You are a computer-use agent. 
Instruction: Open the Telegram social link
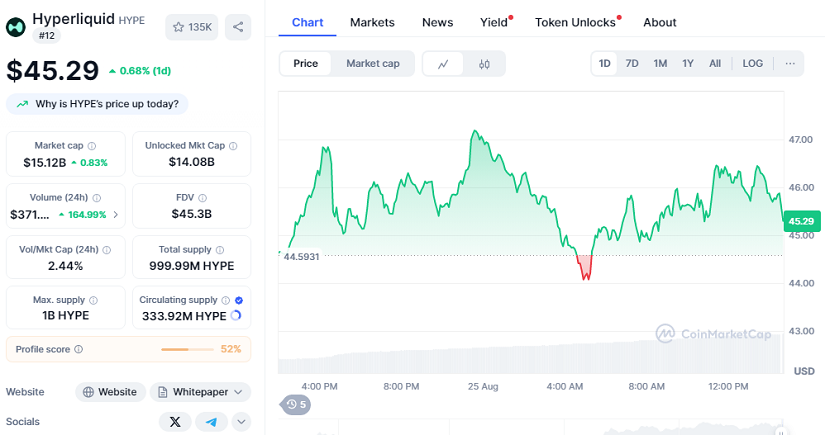click(x=211, y=422)
